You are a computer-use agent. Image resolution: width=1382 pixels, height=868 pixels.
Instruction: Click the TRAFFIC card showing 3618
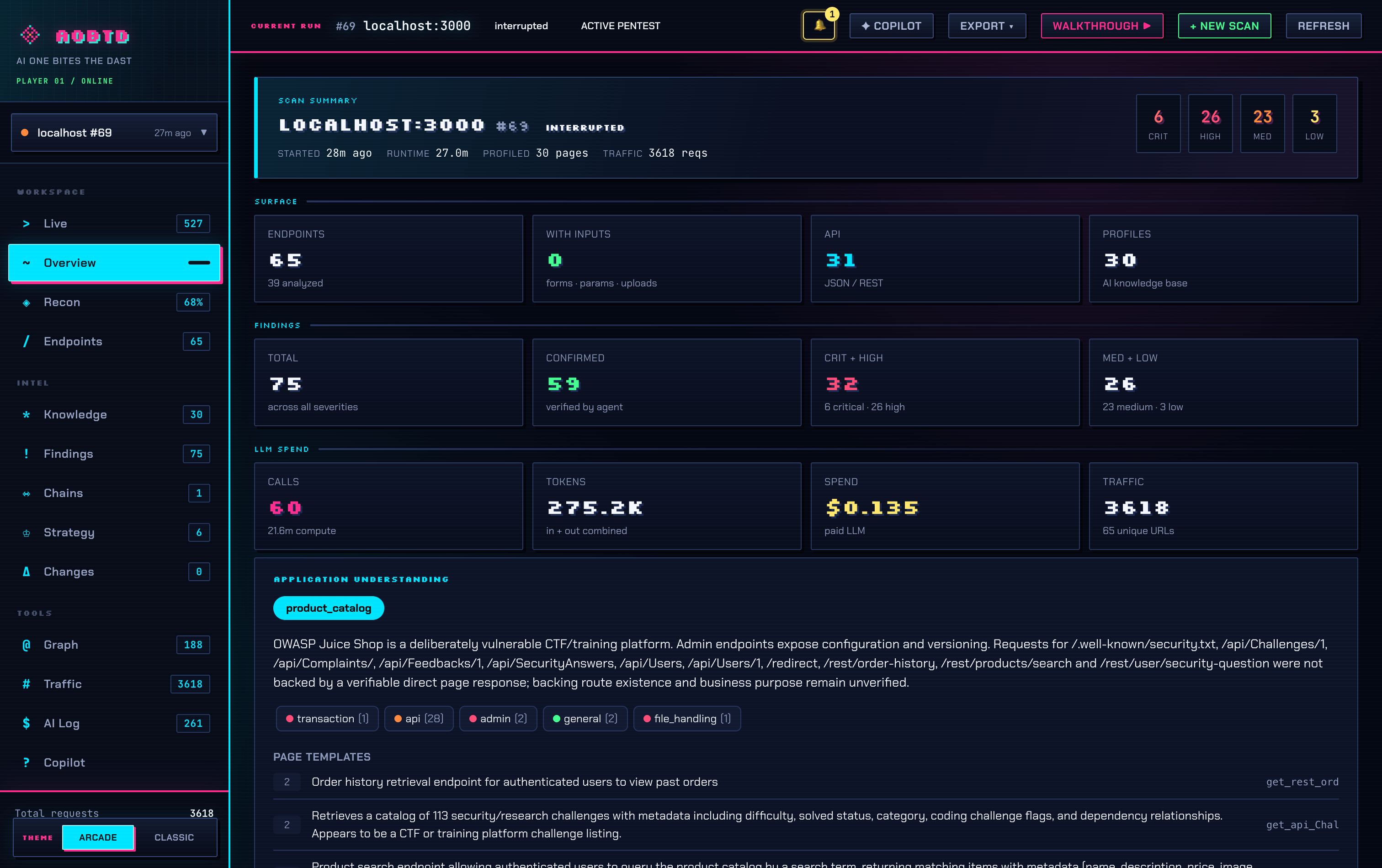pyautogui.click(x=1223, y=506)
